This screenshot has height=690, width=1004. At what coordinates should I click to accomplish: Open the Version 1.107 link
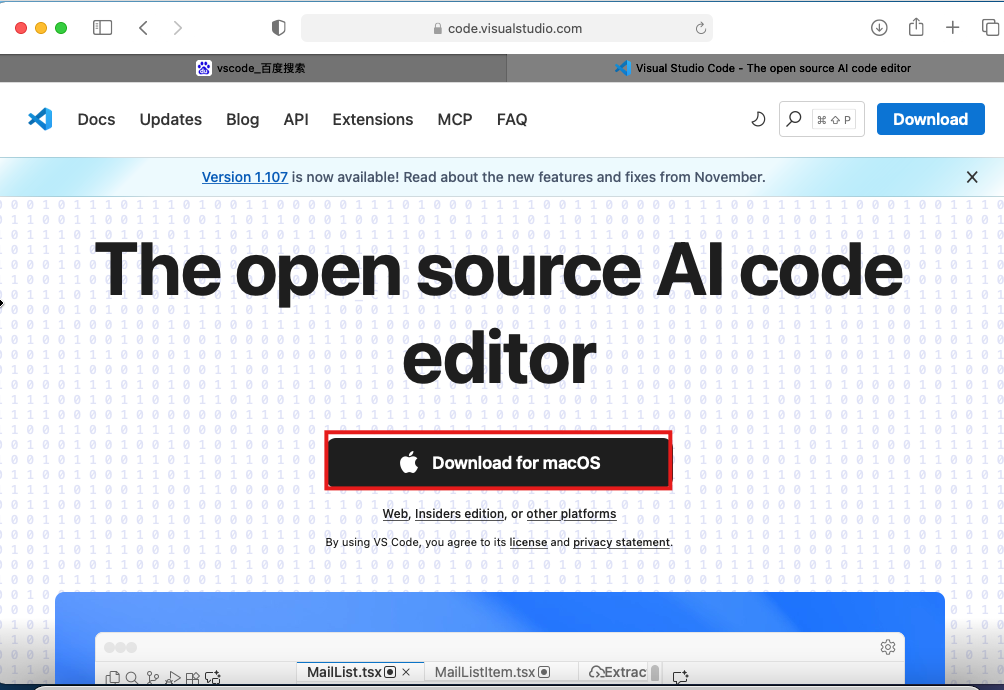coord(244,177)
